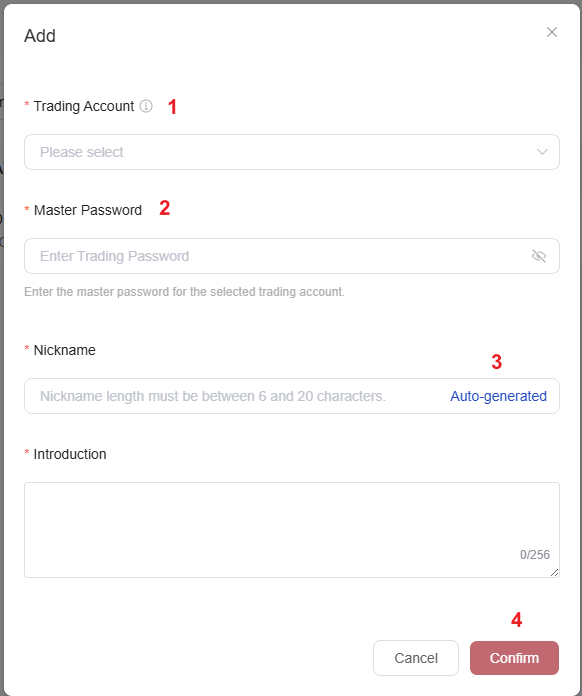Click the info icon beside Trading Account

click(x=146, y=106)
